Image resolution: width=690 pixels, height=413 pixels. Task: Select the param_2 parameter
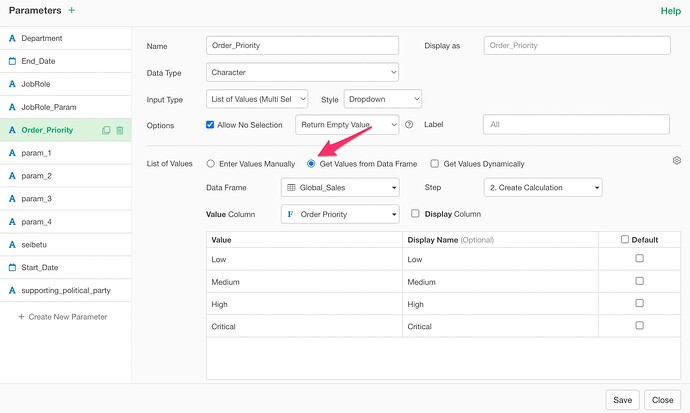66,176
